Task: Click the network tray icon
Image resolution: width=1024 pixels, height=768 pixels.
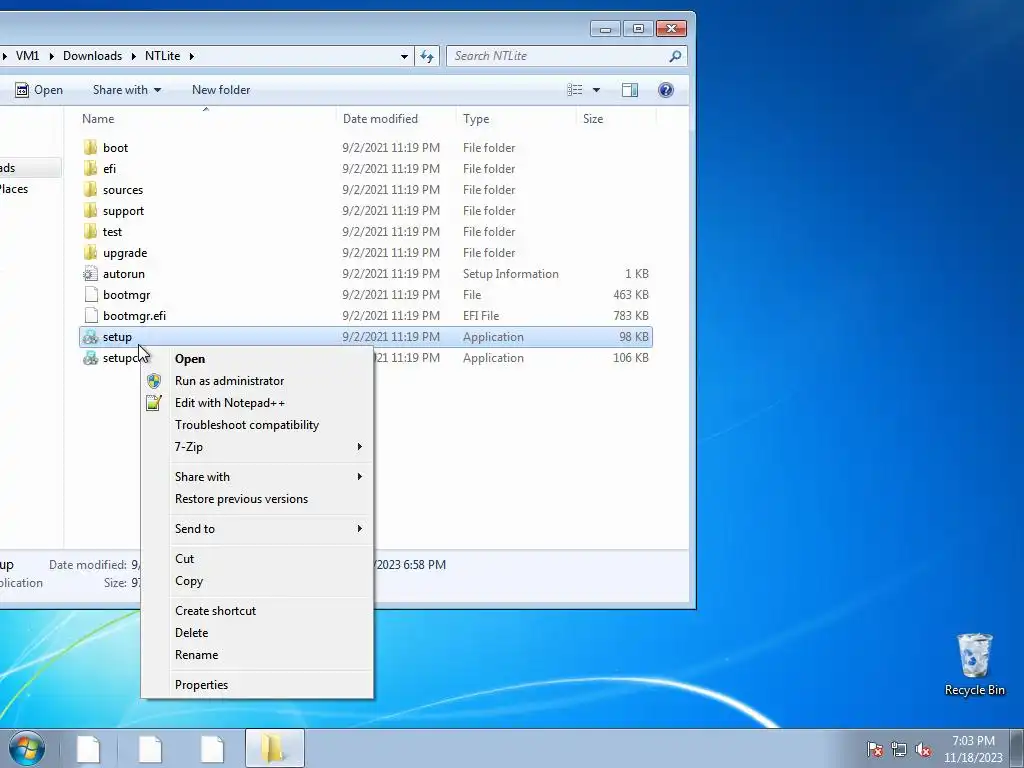Action: tap(899, 749)
